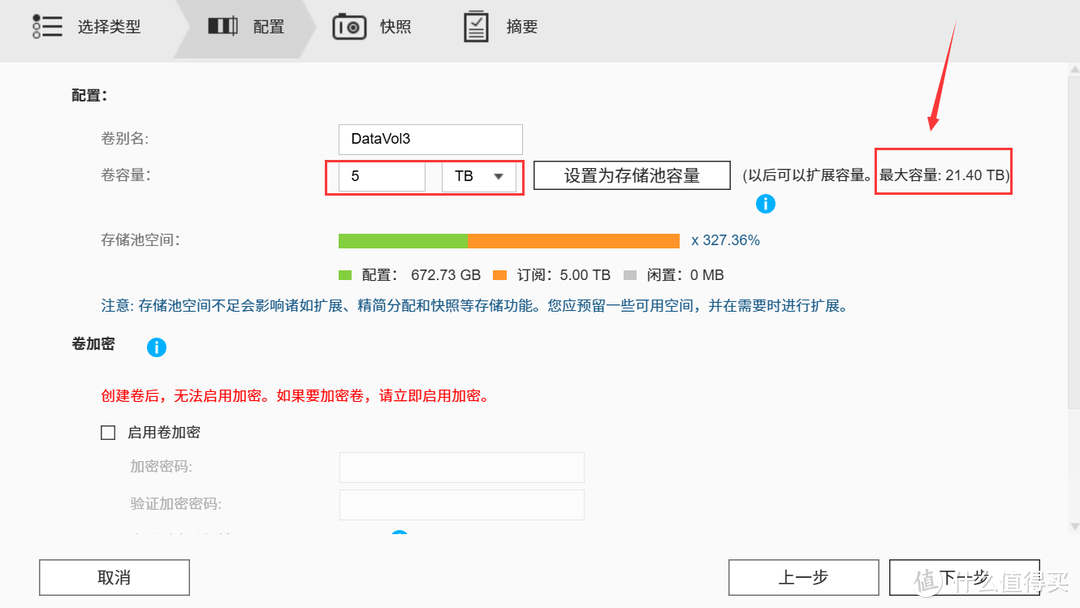The image size is (1080, 608).
Task: Click the scrollbar down arrow
Action: tap(1074, 527)
